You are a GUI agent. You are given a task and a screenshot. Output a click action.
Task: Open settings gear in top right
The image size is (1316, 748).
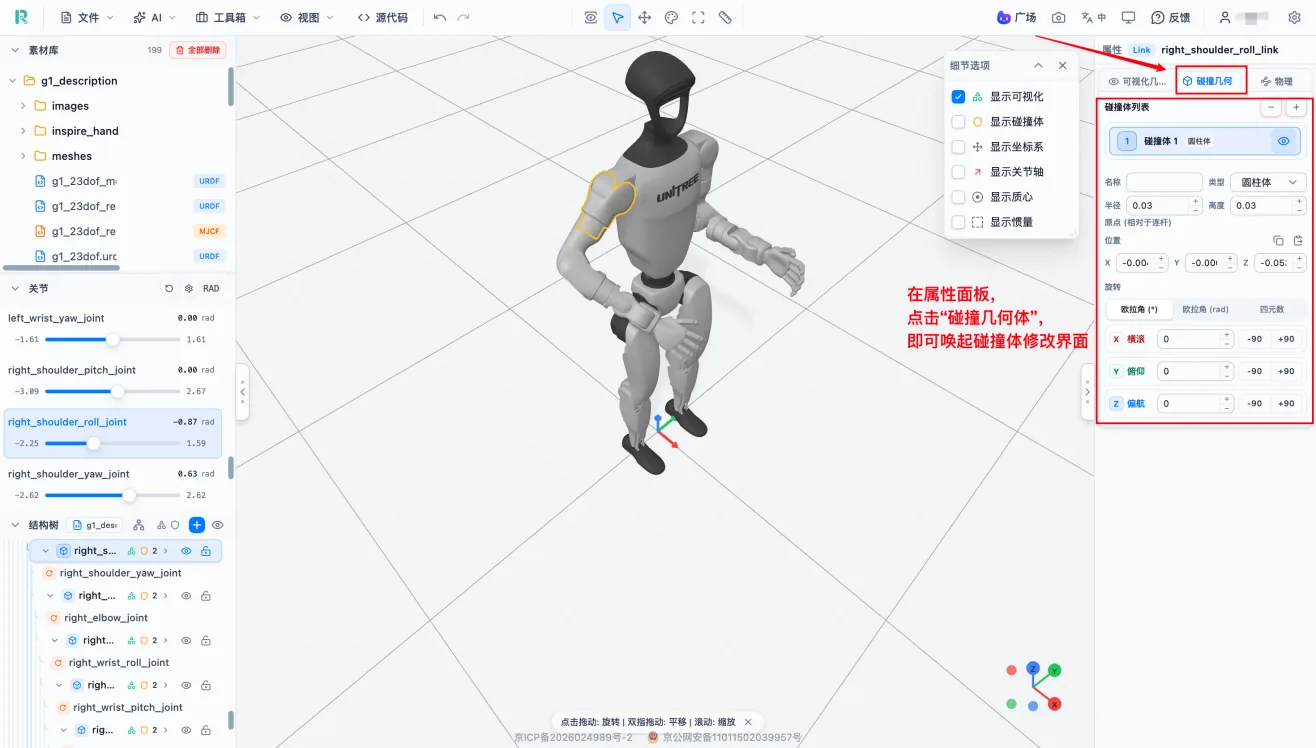[1294, 18]
